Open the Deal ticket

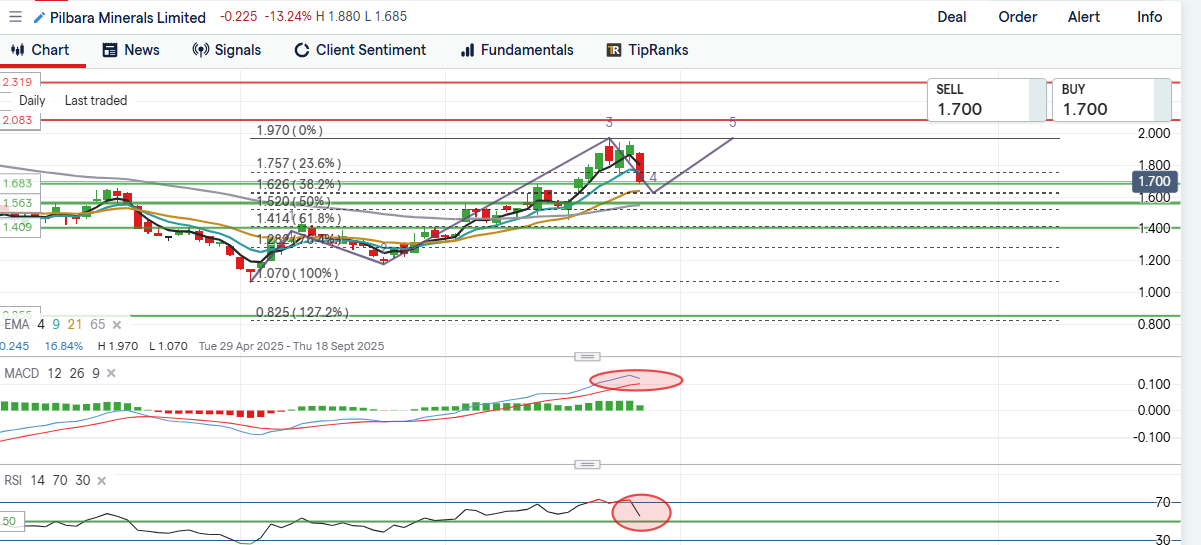click(951, 17)
